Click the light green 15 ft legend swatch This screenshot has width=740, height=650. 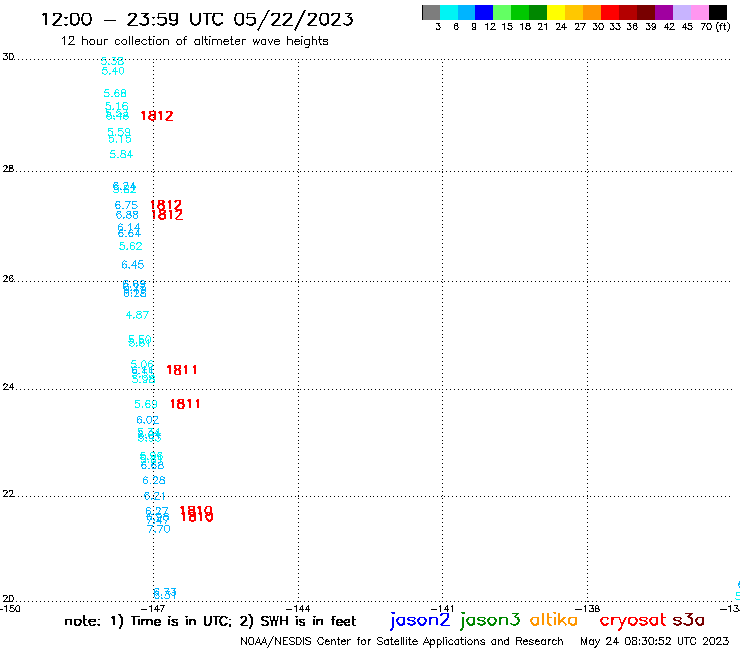tap(502, 12)
